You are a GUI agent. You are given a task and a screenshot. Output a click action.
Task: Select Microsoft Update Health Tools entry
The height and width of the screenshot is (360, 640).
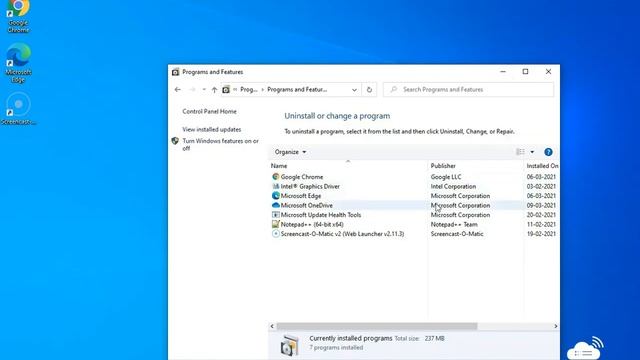(x=321, y=215)
